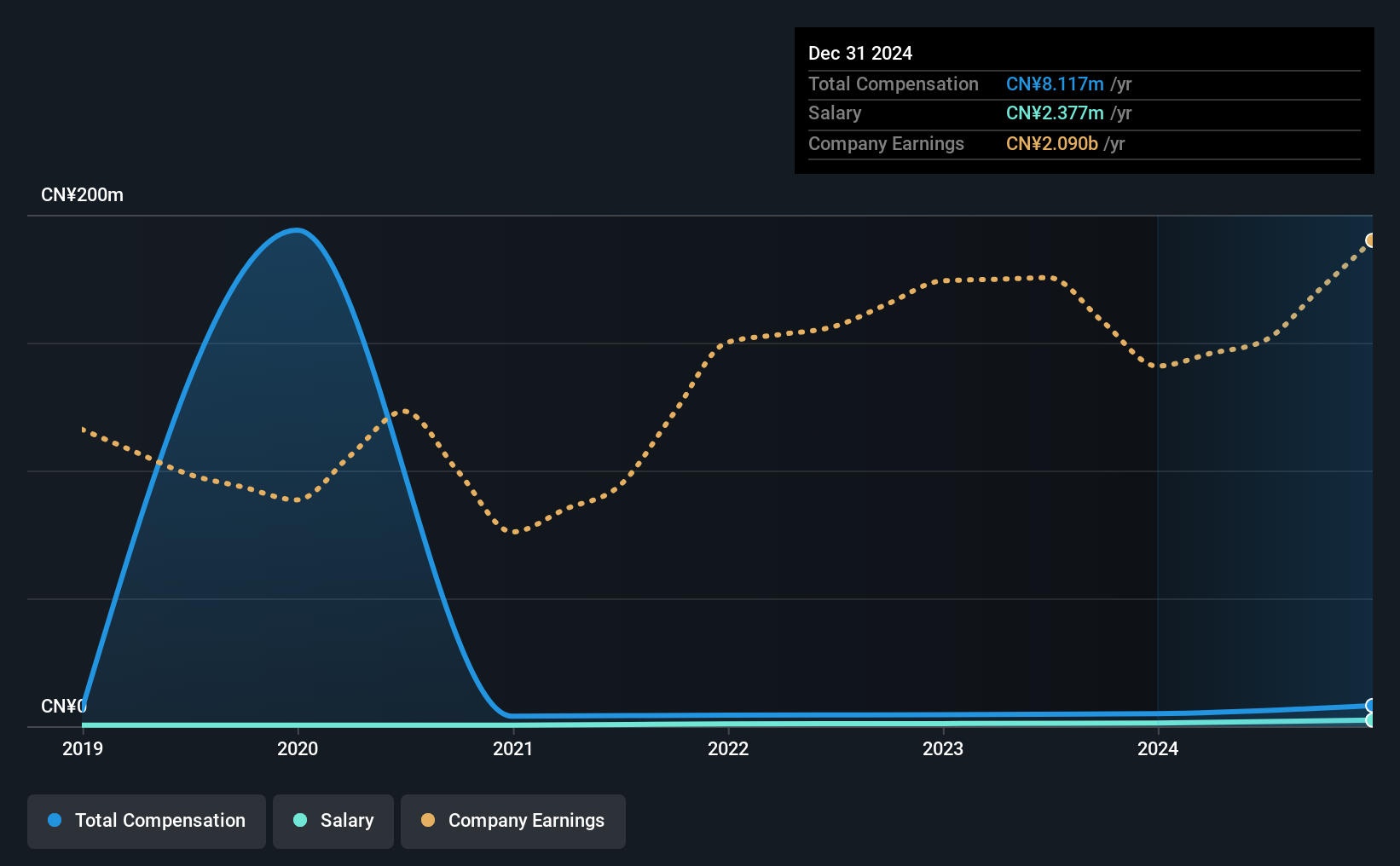The image size is (1400, 866).
Task: Select the blue Total Compensation end data point
Action: tap(1370, 706)
